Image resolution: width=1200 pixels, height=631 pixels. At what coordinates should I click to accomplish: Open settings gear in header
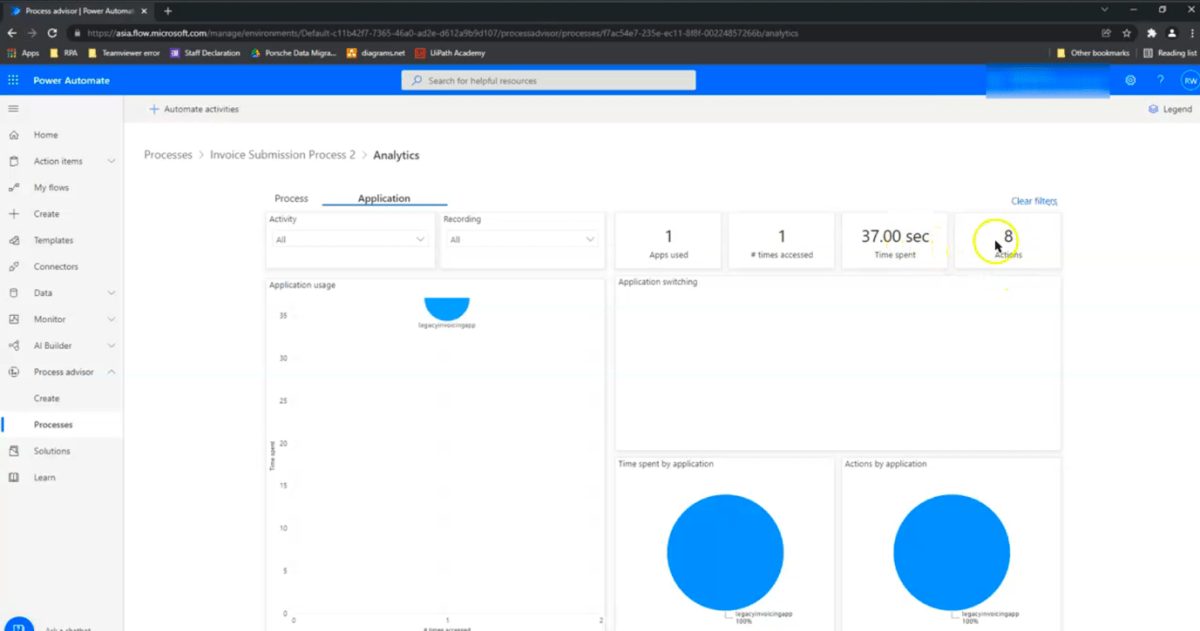tap(1130, 80)
